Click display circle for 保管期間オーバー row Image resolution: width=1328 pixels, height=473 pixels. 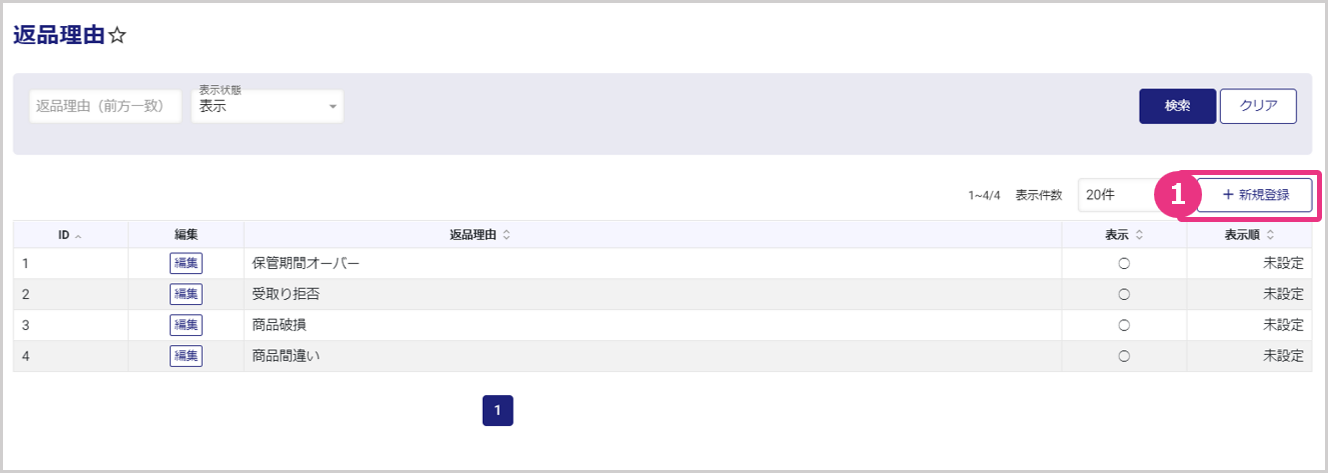(1124, 264)
